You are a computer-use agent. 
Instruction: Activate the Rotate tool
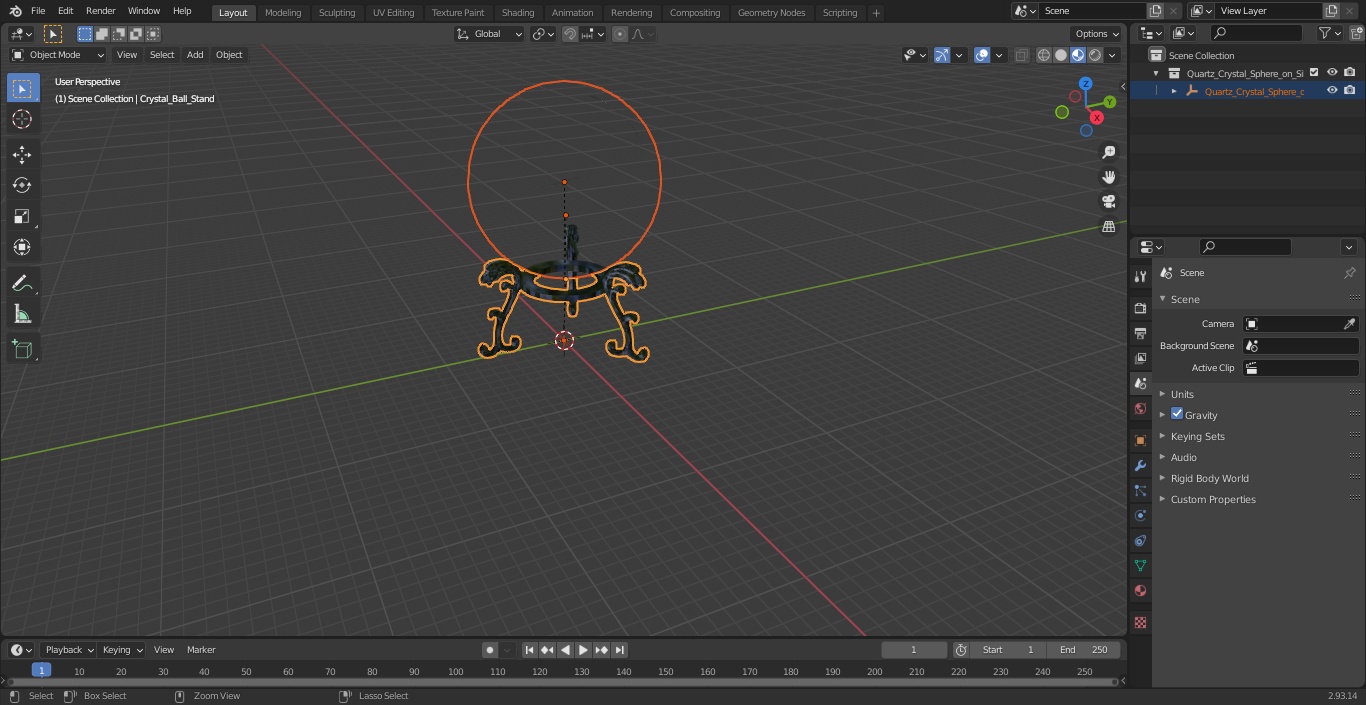coord(22,185)
